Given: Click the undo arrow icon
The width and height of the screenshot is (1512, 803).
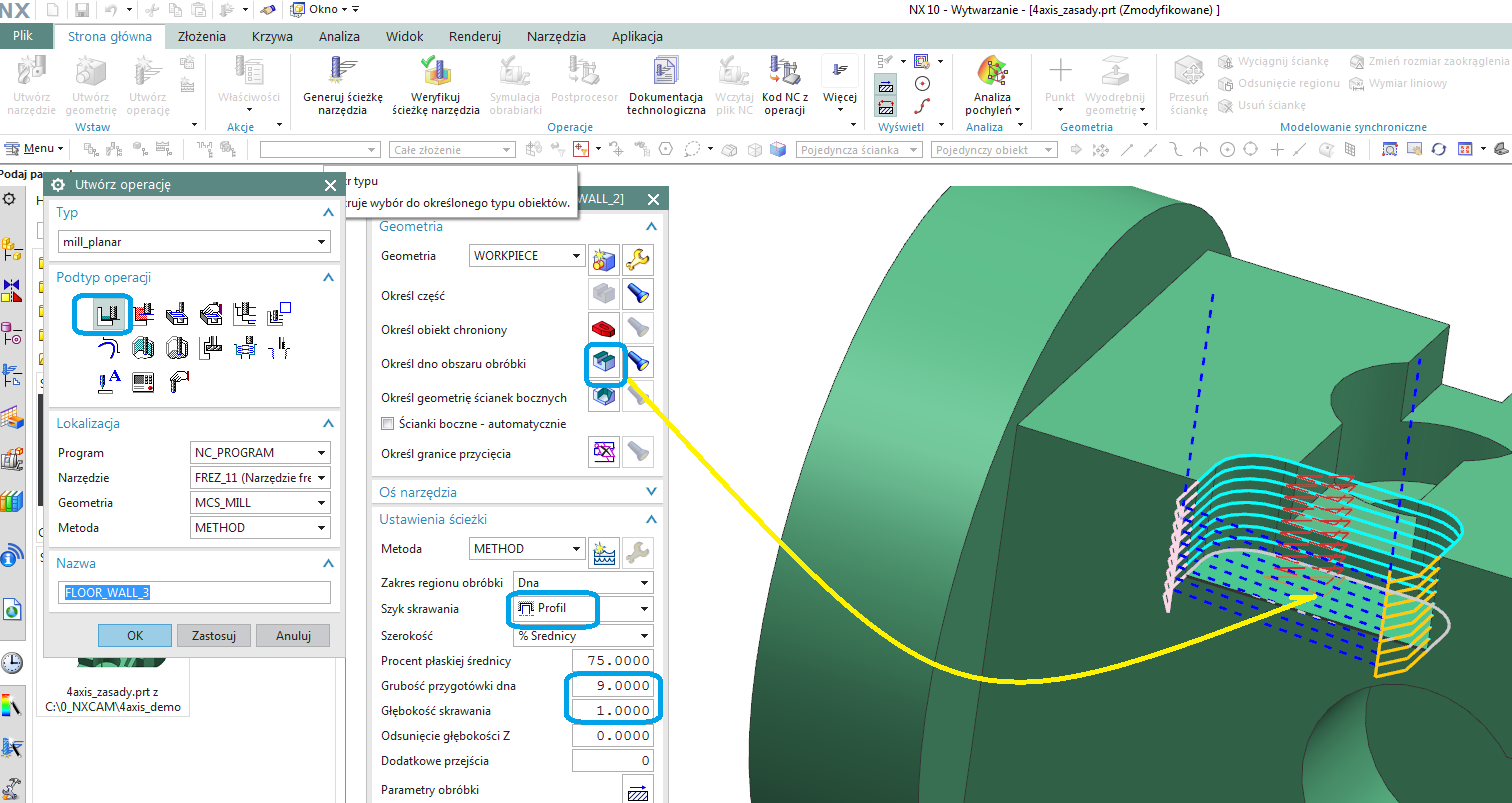Looking at the screenshot, I should coord(110,9).
